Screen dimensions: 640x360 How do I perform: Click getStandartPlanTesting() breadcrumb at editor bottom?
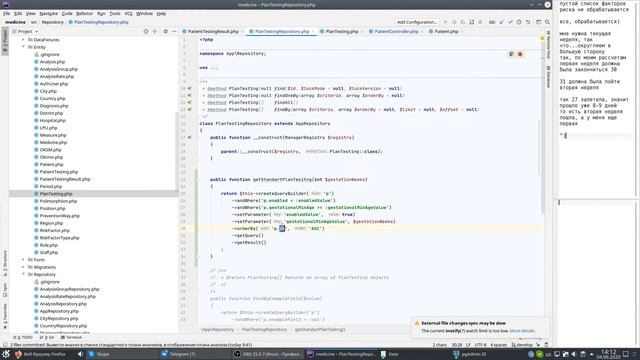click(x=320, y=329)
